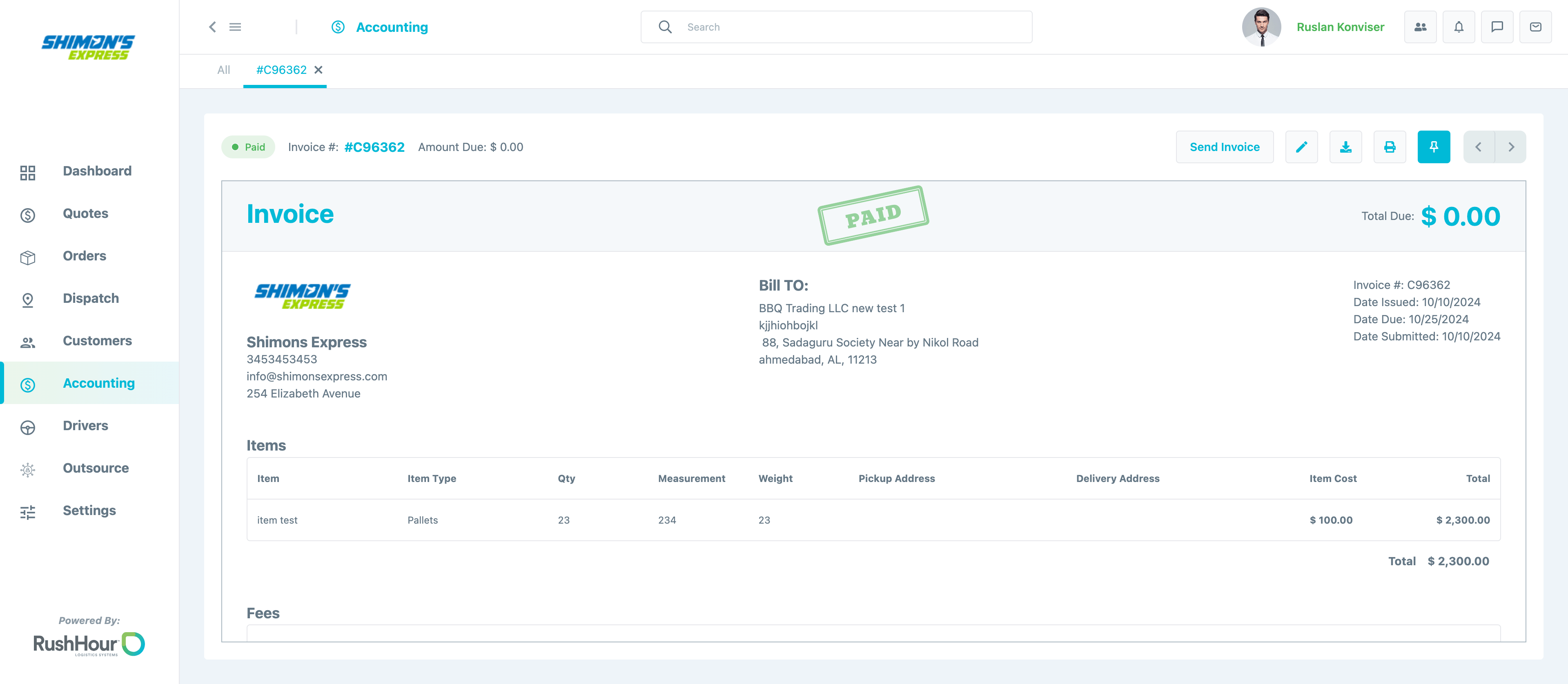The height and width of the screenshot is (684, 1568).
Task: Switch to the All invoices tab
Action: [x=223, y=70]
